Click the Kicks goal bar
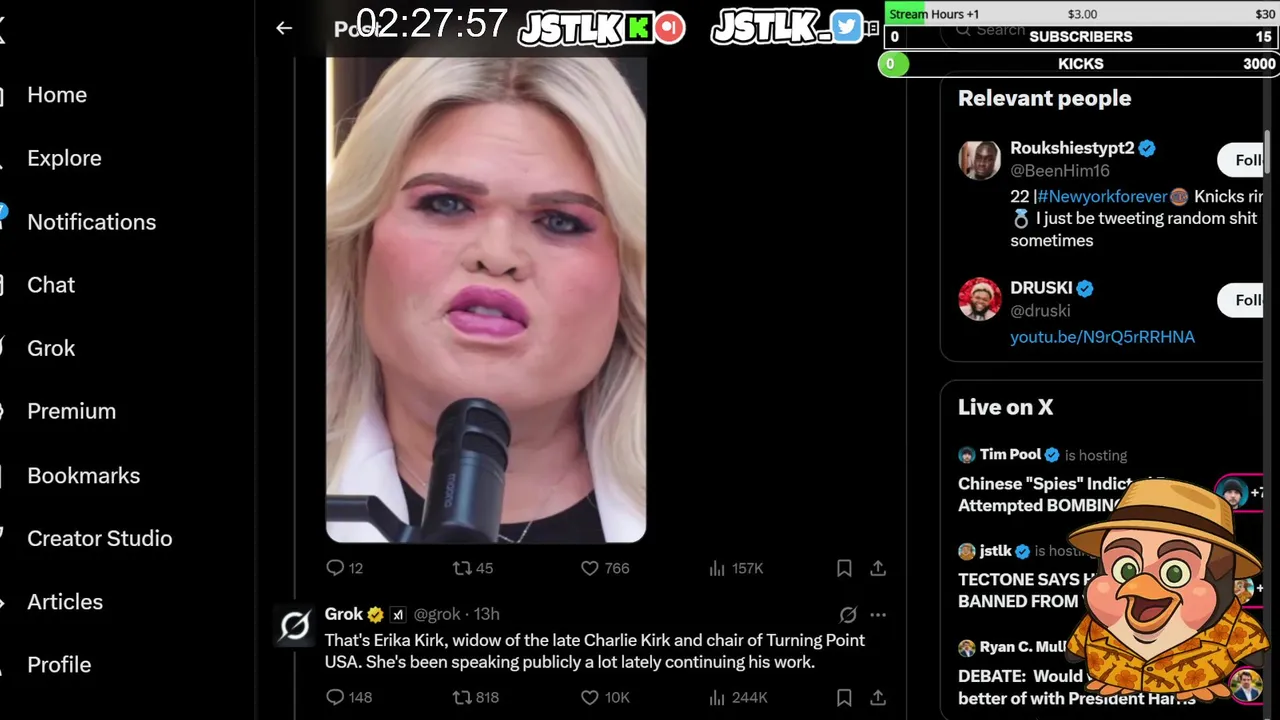This screenshot has height=720, width=1280. (x=1081, y=63)
